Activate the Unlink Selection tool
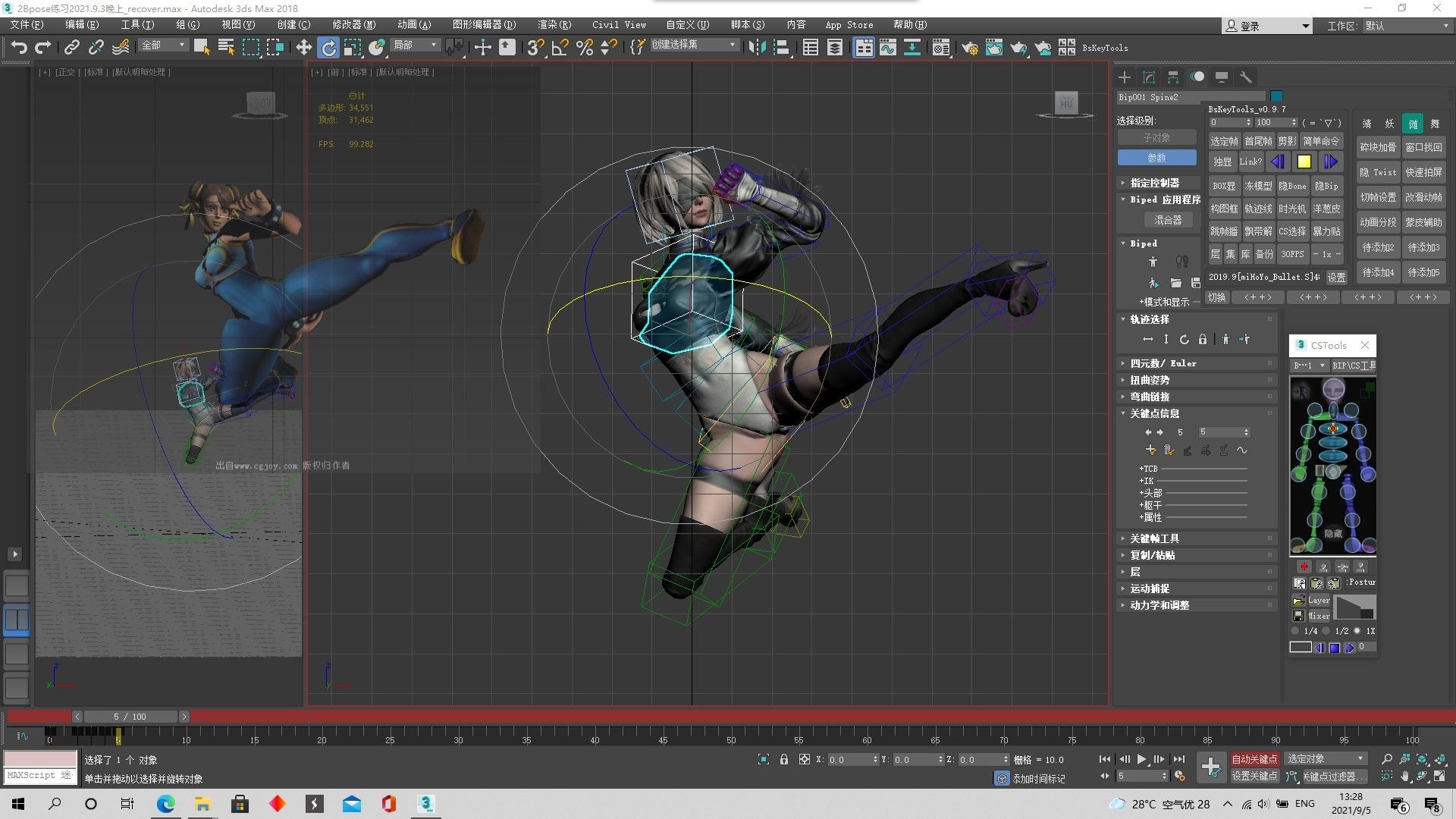 [96, 47]
